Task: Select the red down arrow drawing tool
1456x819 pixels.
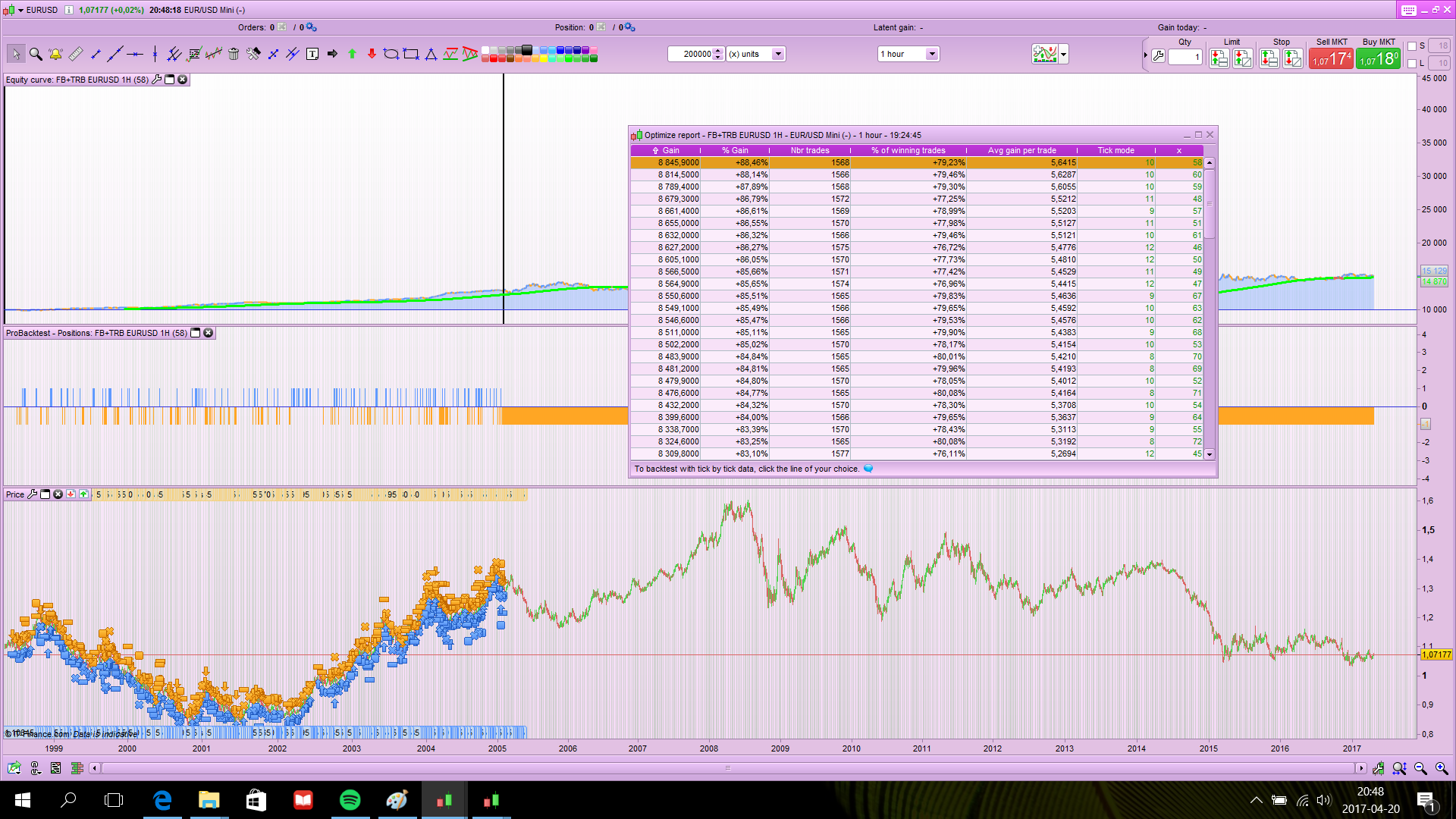Action: pyautogui.click(x=372, y=54)
